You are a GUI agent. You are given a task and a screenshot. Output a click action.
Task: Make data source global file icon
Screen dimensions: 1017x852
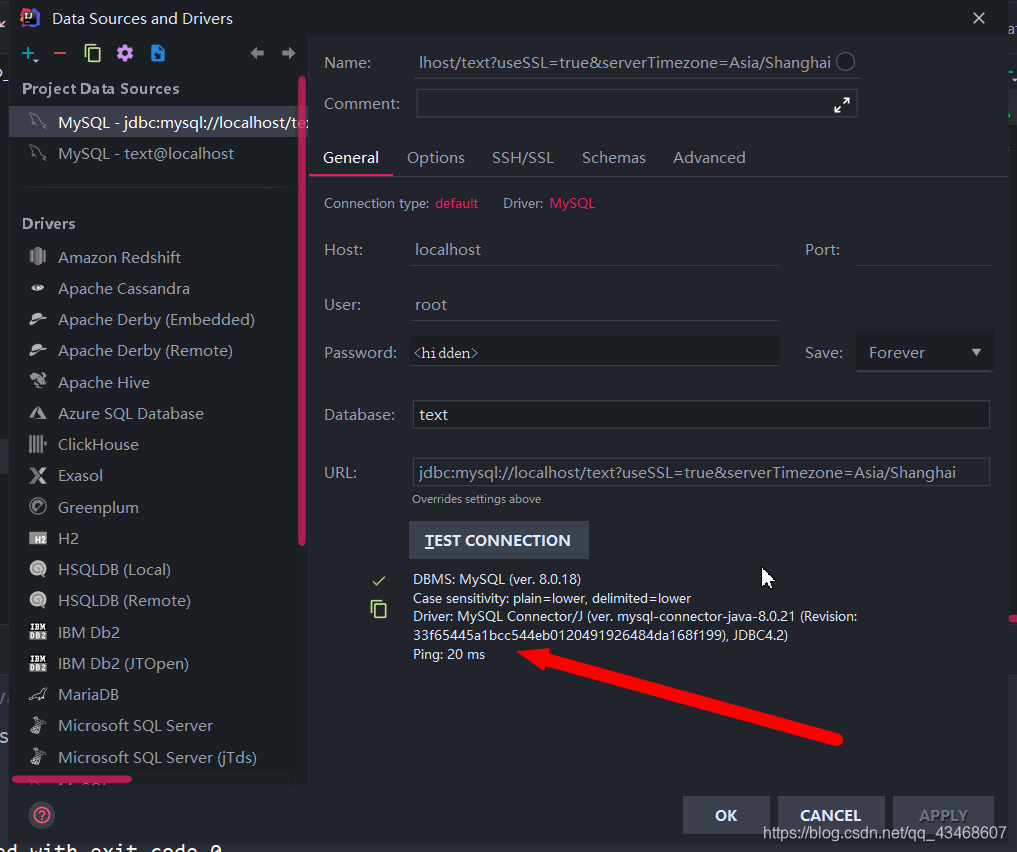(x=158, y=54)
